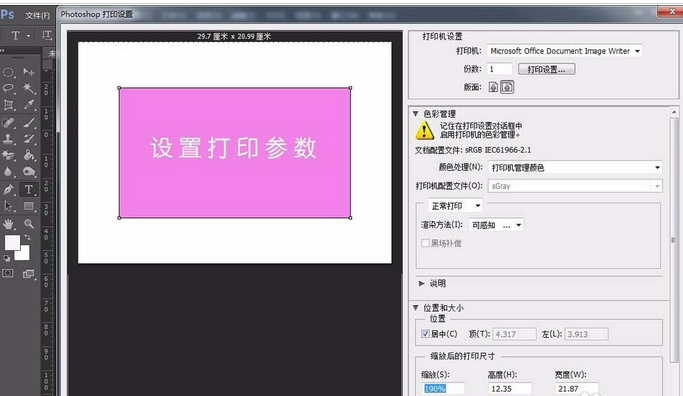Choose portrait page orientation icon

(493, 87)
